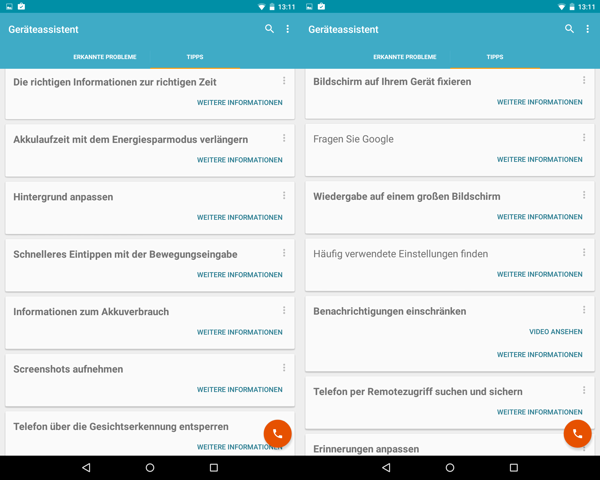
Task: Open options for 'Screenshots aufnehmen' card
Action: pos(284,367)
